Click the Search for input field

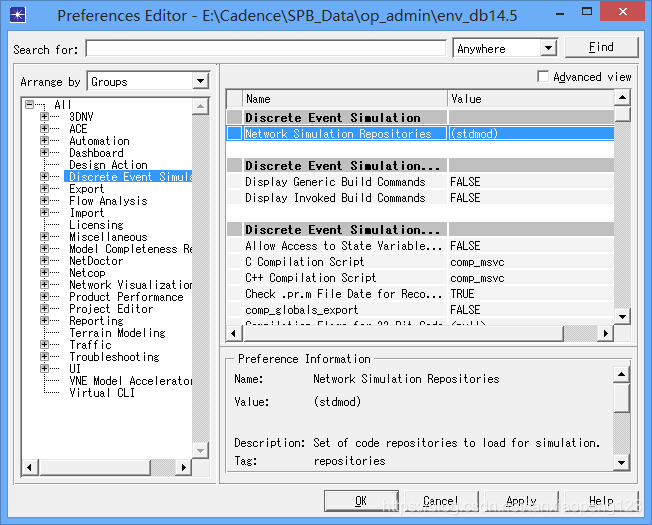[x=266, y=48]
